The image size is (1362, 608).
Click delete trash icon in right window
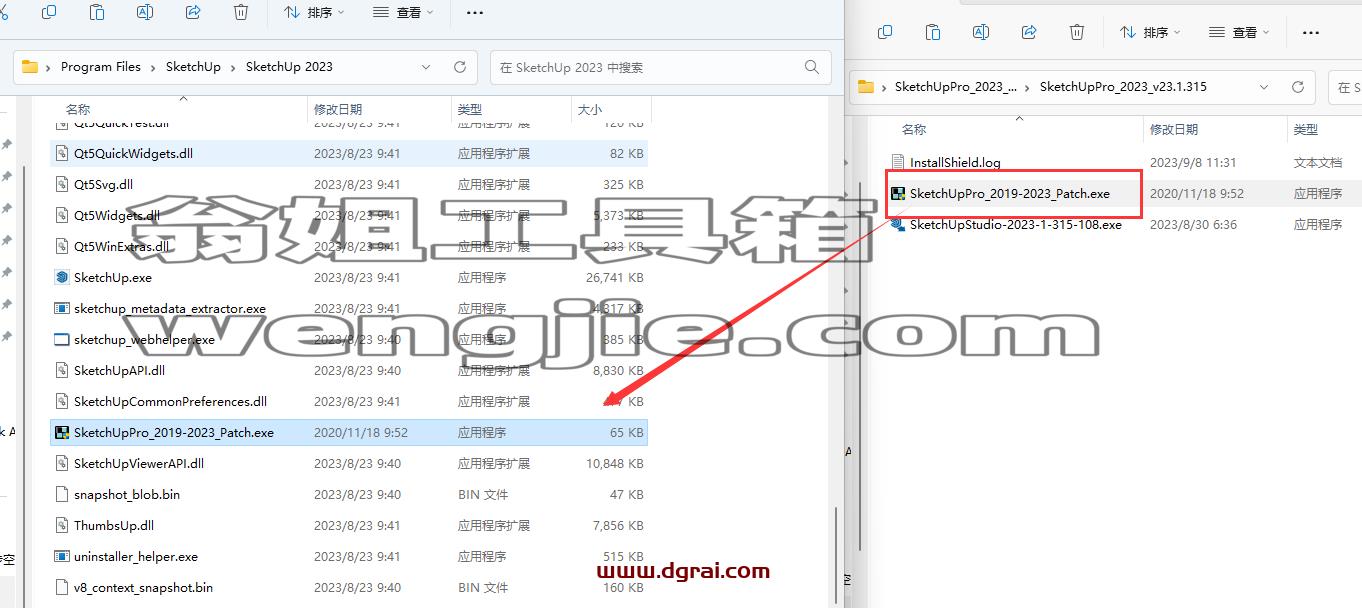click(1077, 32)
